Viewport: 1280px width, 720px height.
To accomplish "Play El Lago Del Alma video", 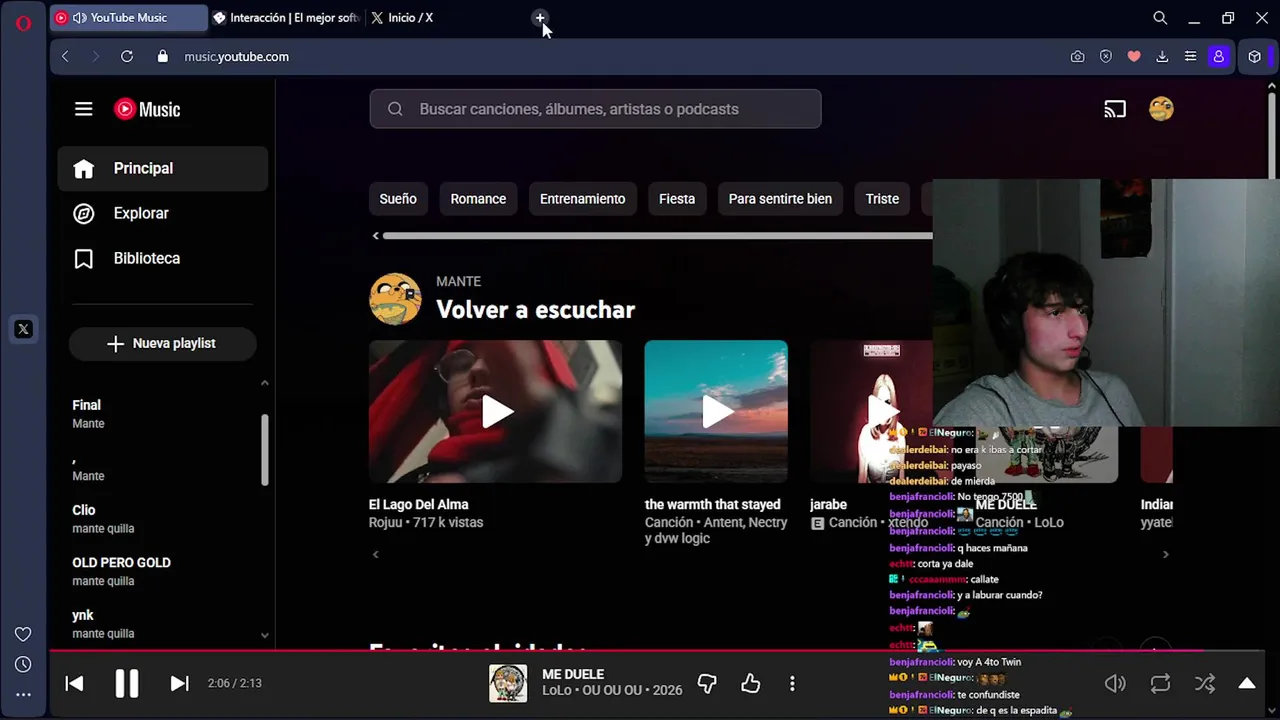I will click(x=496, y=411).
